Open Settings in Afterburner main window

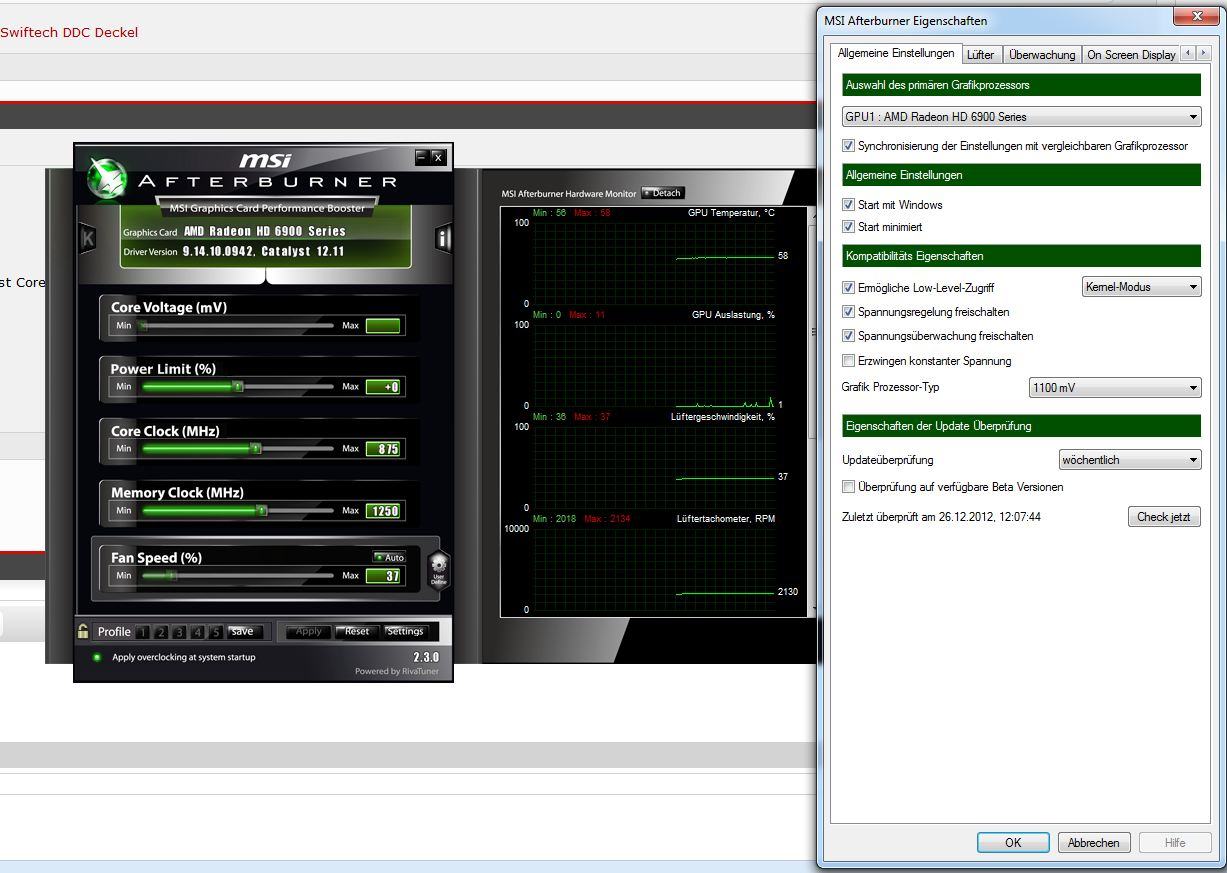tap(405, 632)
